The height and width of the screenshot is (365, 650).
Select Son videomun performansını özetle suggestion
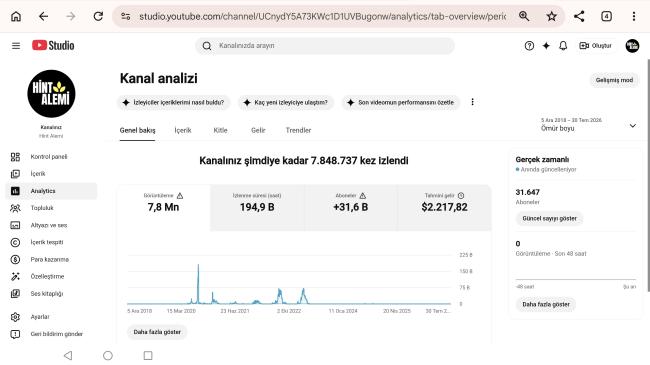(401, 102)
